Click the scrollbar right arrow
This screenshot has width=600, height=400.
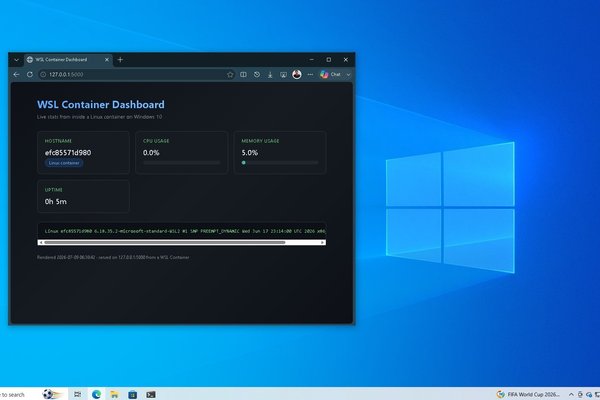[323, 242]
